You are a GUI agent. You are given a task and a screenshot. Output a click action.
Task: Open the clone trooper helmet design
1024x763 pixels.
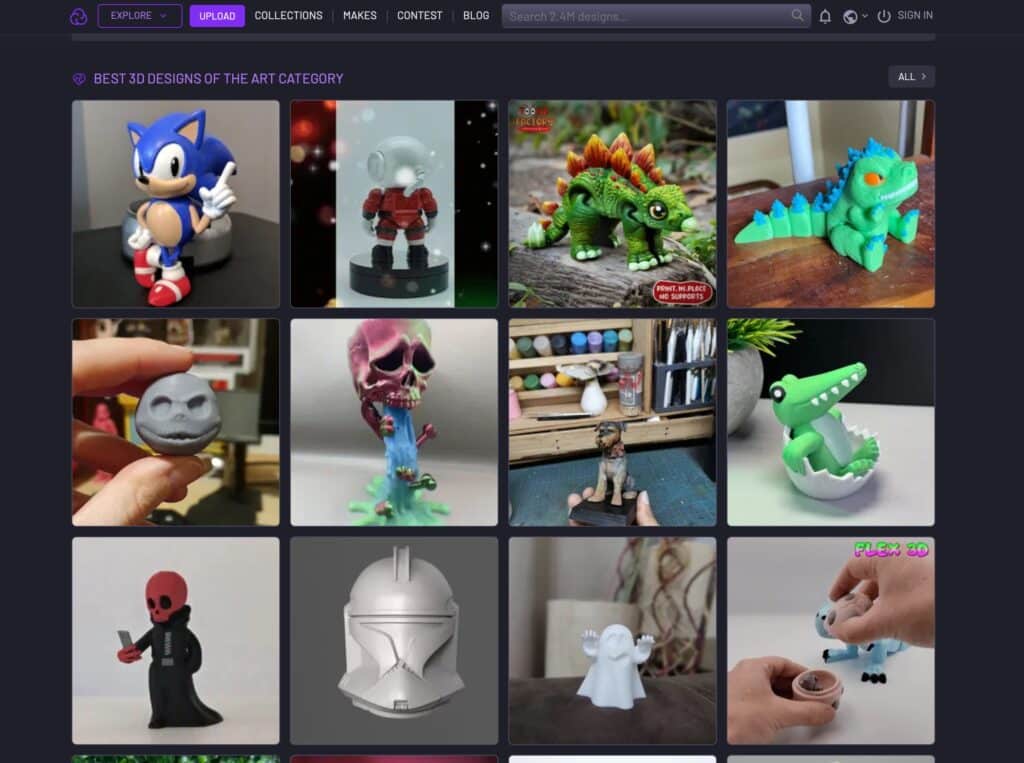pos(394,641)
